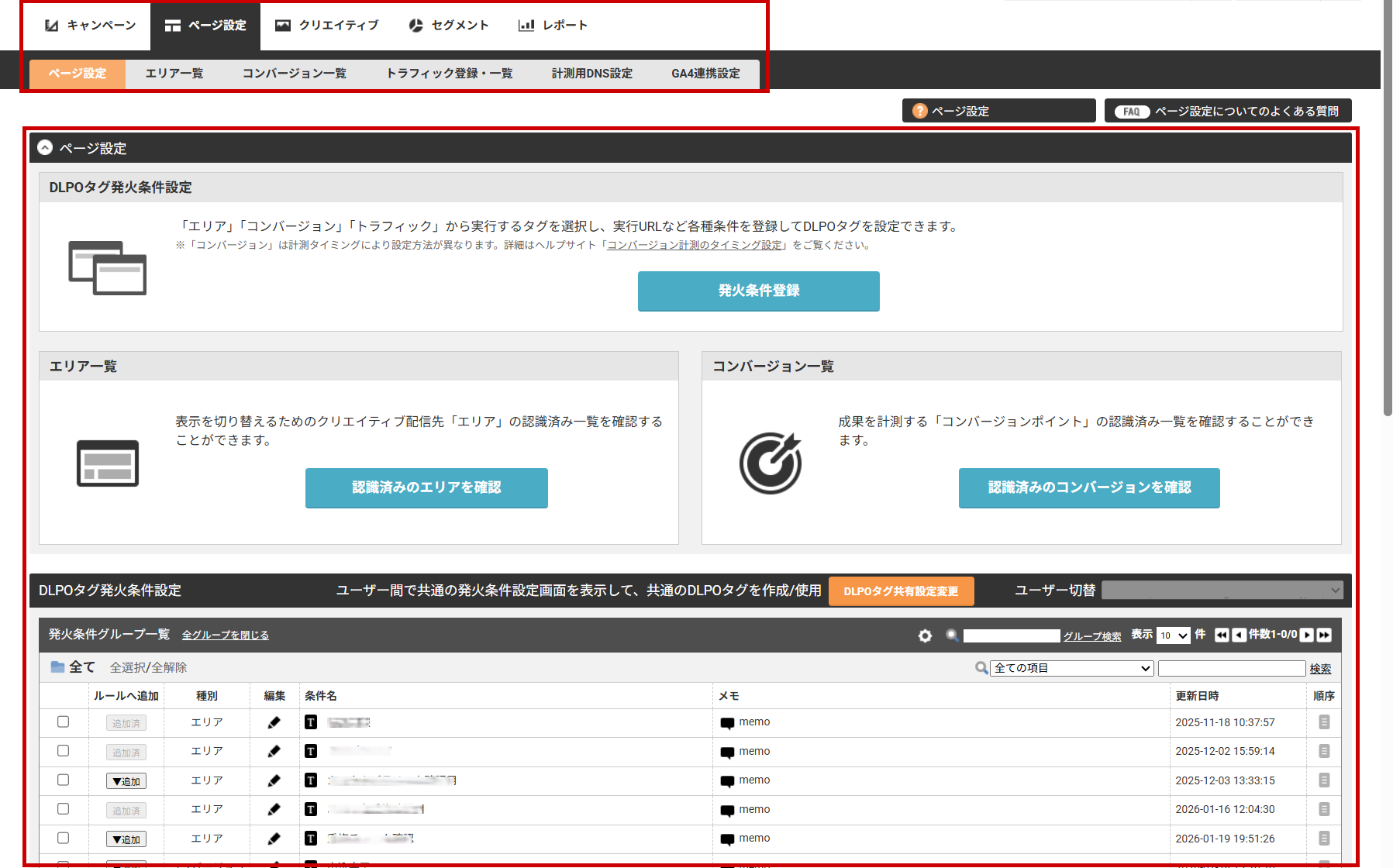
Task: Click the magnifier icon beside 全ての項目 filter
Action: 981,667
